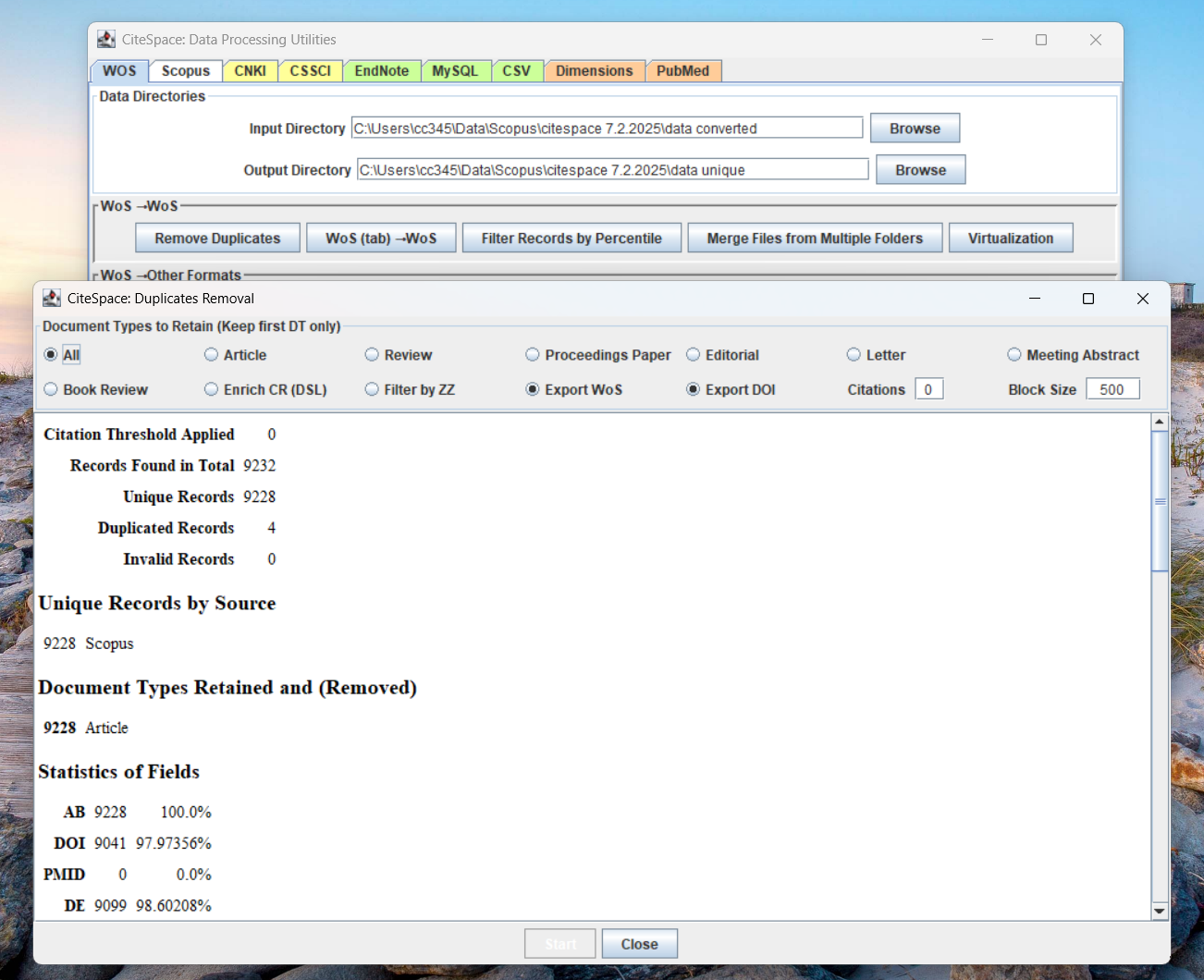
Task: Open the Dimensions tab
Action: 594,71
